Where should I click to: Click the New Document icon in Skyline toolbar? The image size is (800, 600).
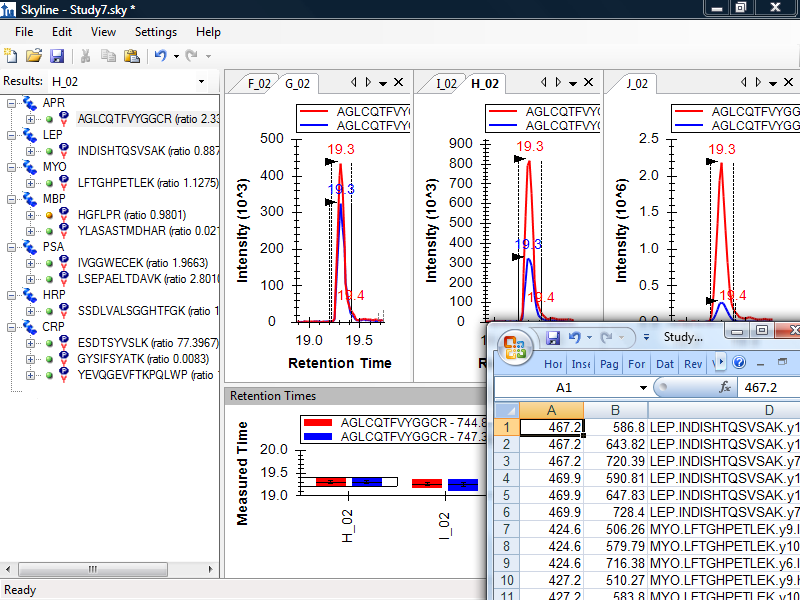(10, 55)
